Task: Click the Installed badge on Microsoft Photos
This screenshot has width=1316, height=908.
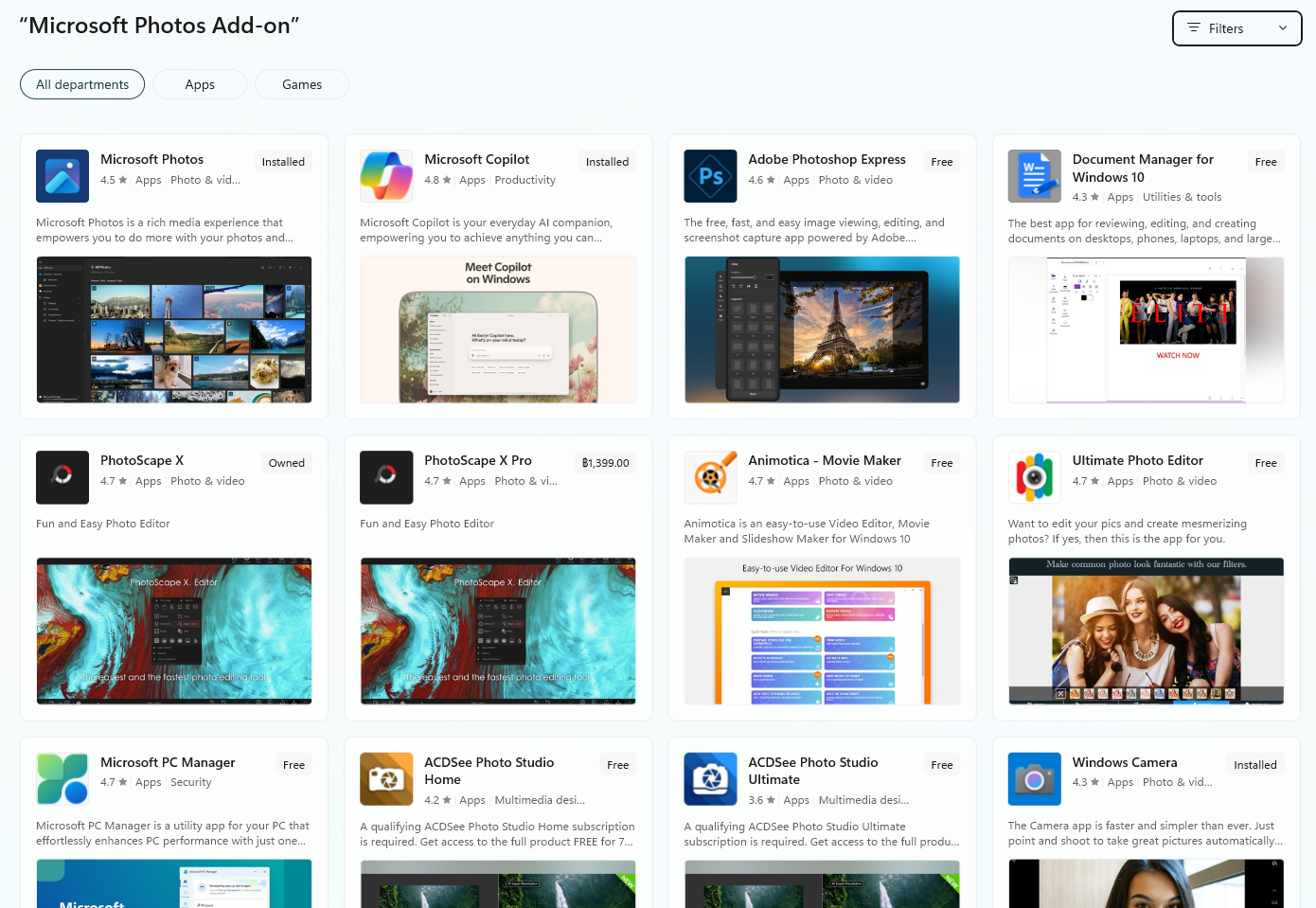Action: (283, 162)
